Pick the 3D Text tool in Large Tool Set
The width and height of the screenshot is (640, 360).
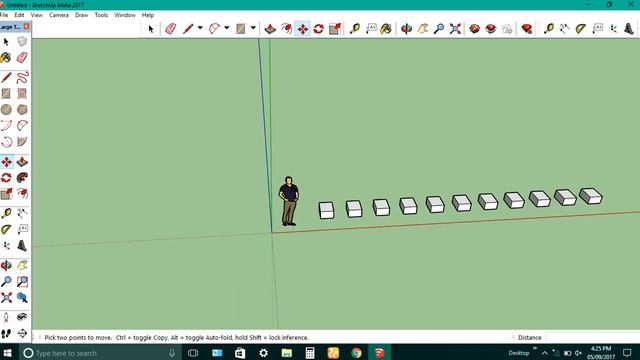(22, 245)
